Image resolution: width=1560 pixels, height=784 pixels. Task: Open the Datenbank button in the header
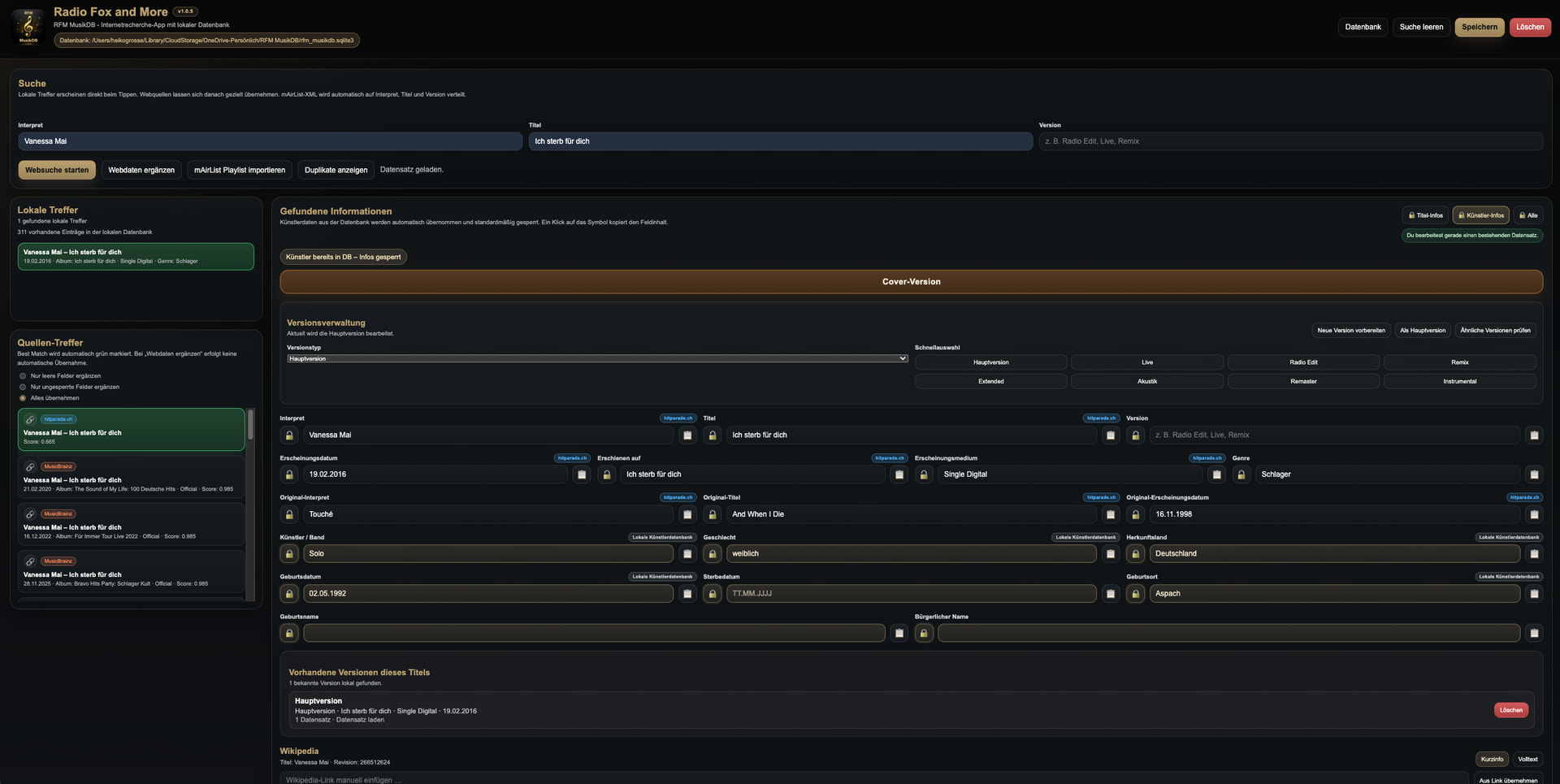click(1363, 27)
